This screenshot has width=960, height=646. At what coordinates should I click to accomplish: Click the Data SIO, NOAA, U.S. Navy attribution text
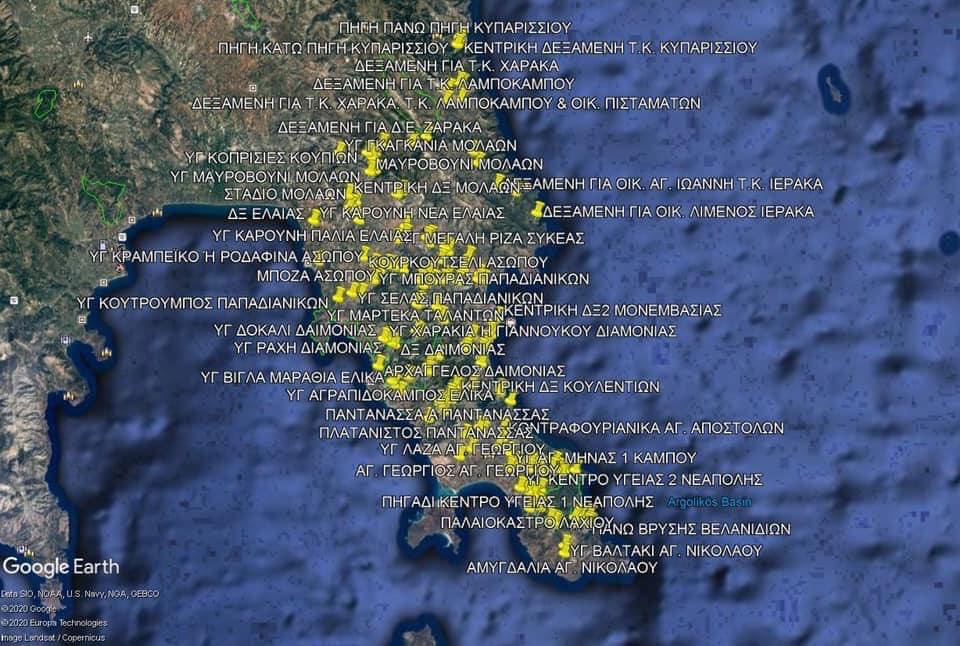(x=80, y=593)
